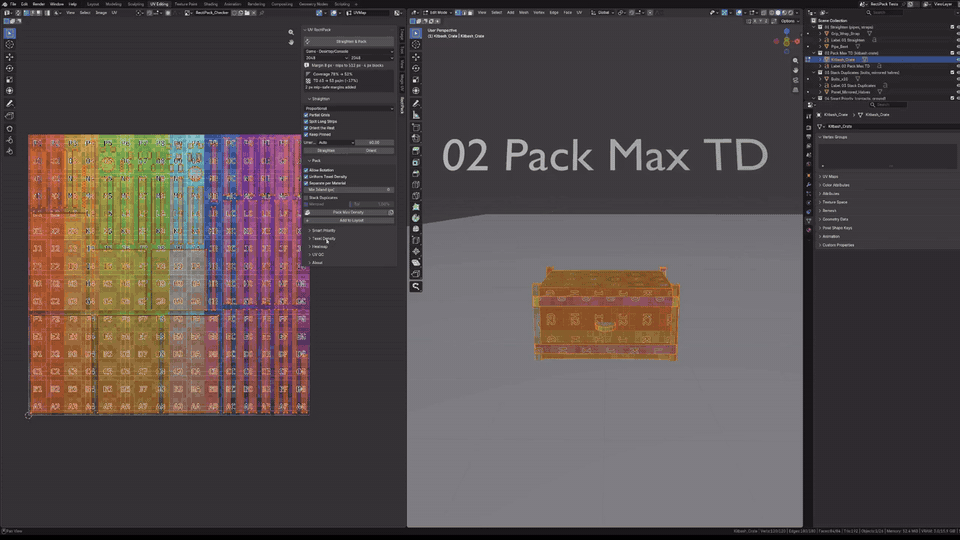The image size is (960, 540).
Task: Select the Shear tool in 3D viewport toolbar
Action: point(416,263)
